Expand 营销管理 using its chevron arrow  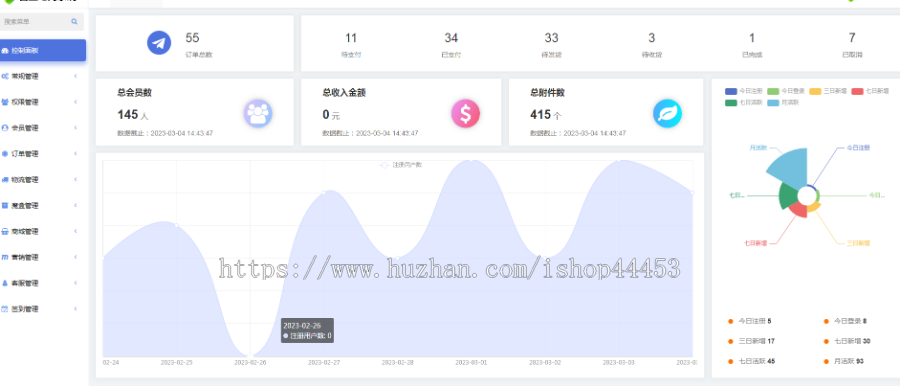click(76, 257)
